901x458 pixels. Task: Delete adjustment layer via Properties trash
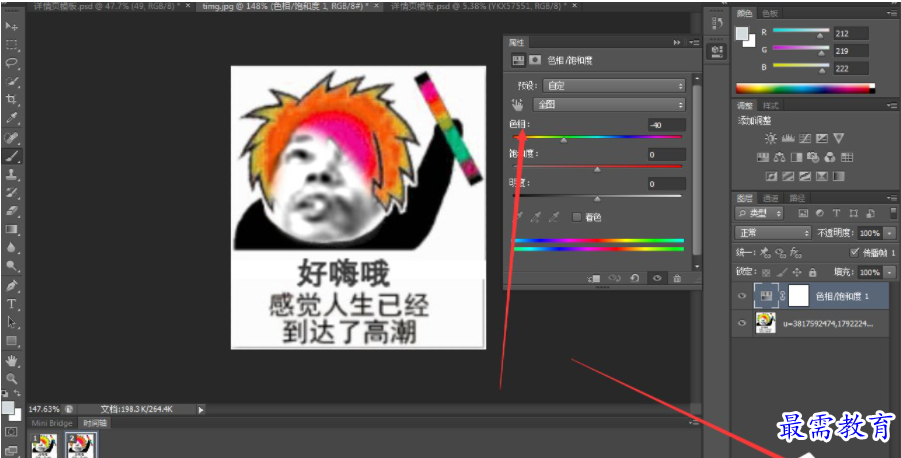[x=677, y=278]
